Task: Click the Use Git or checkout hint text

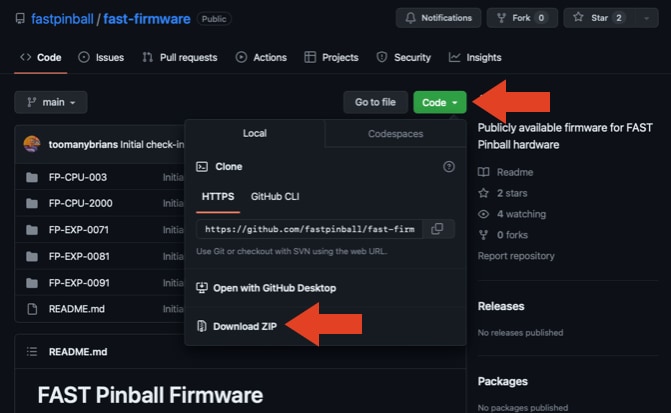Action: (291, 251)
